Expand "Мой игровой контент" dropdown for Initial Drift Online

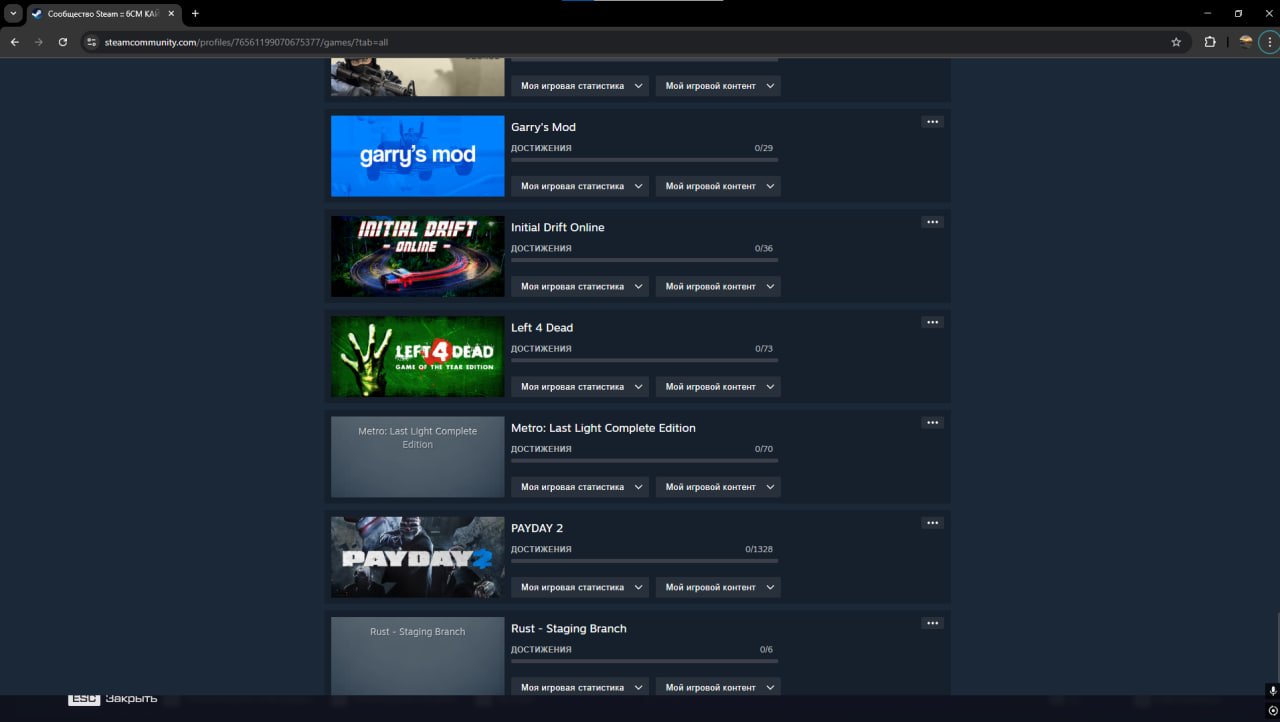(718, 286)
